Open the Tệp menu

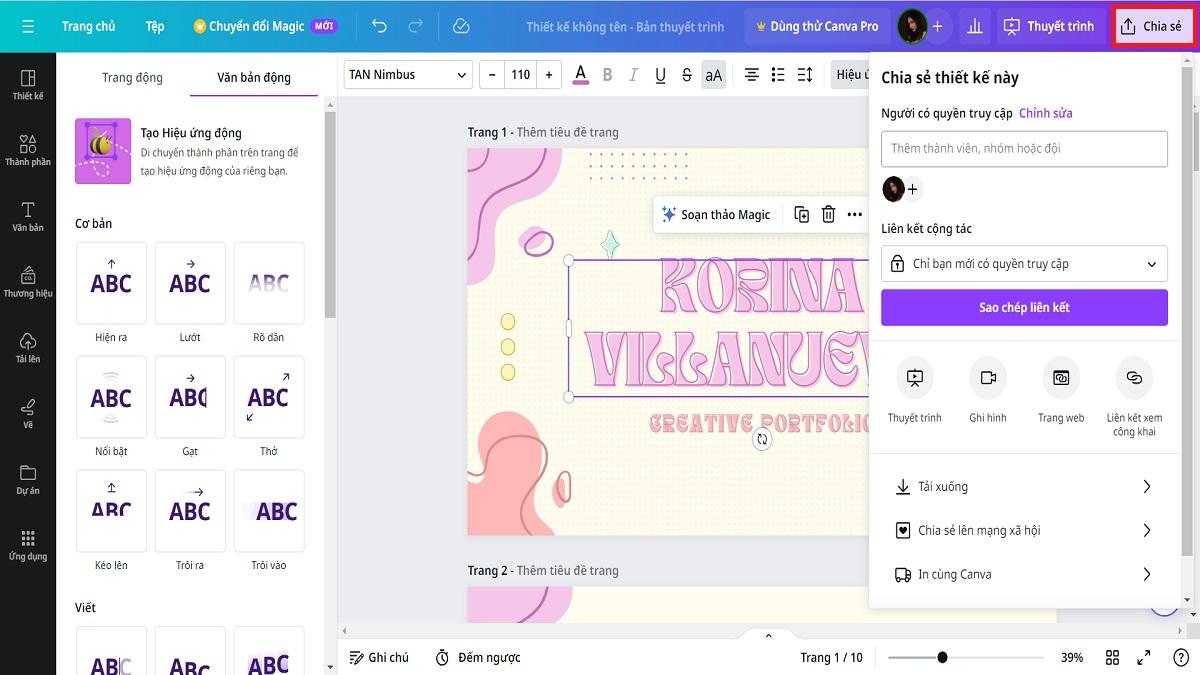155,26
